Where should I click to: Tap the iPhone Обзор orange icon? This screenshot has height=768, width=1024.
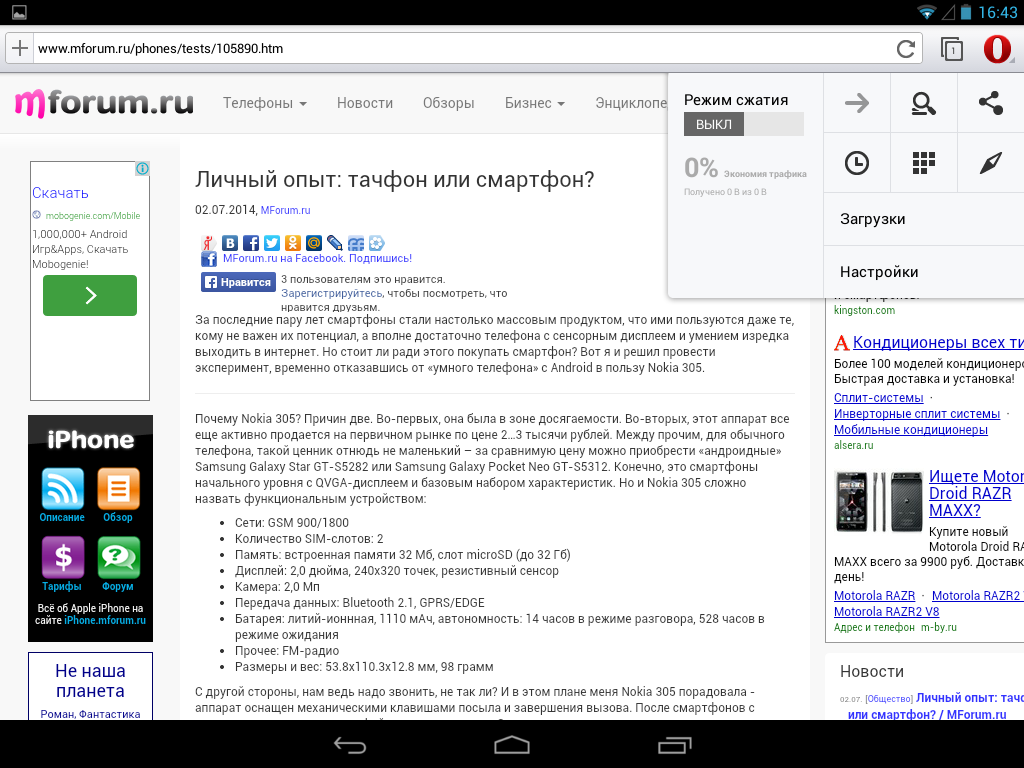coord(118,488)
